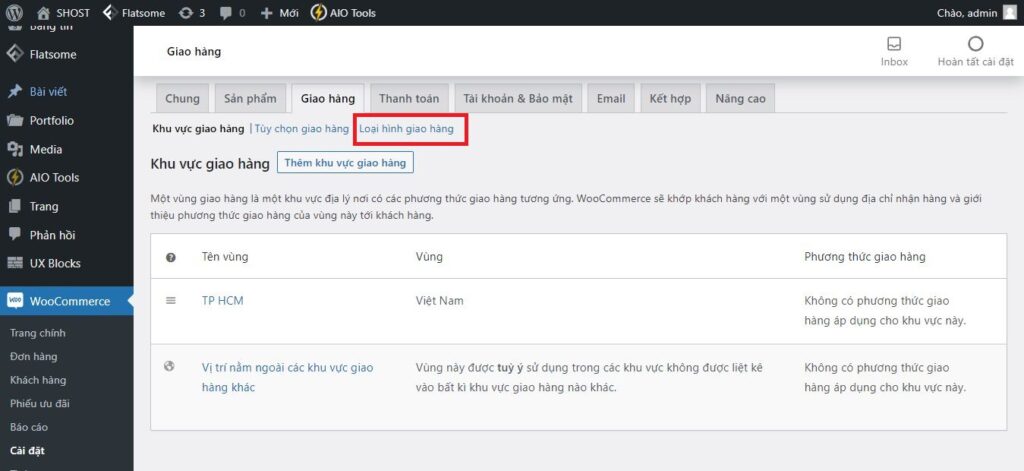Viewport: 1024px width, 471px height.
Task: Open the Tài khoản & Bảo mật tab
Action: tap(517, 98)
